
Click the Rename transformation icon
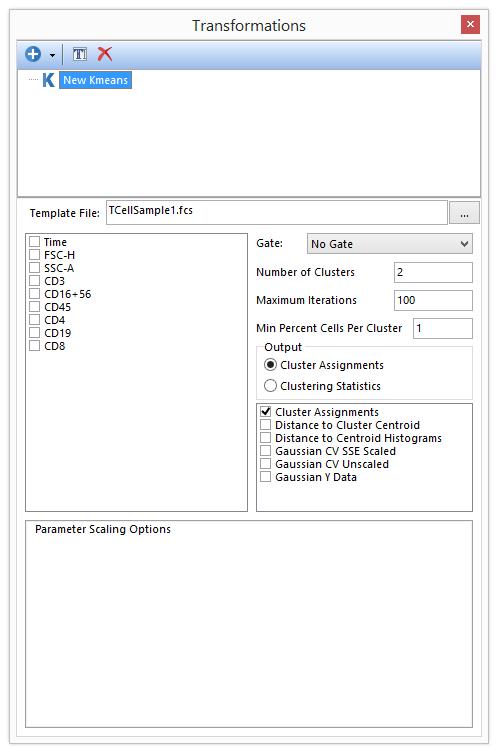tap(80, 54)
